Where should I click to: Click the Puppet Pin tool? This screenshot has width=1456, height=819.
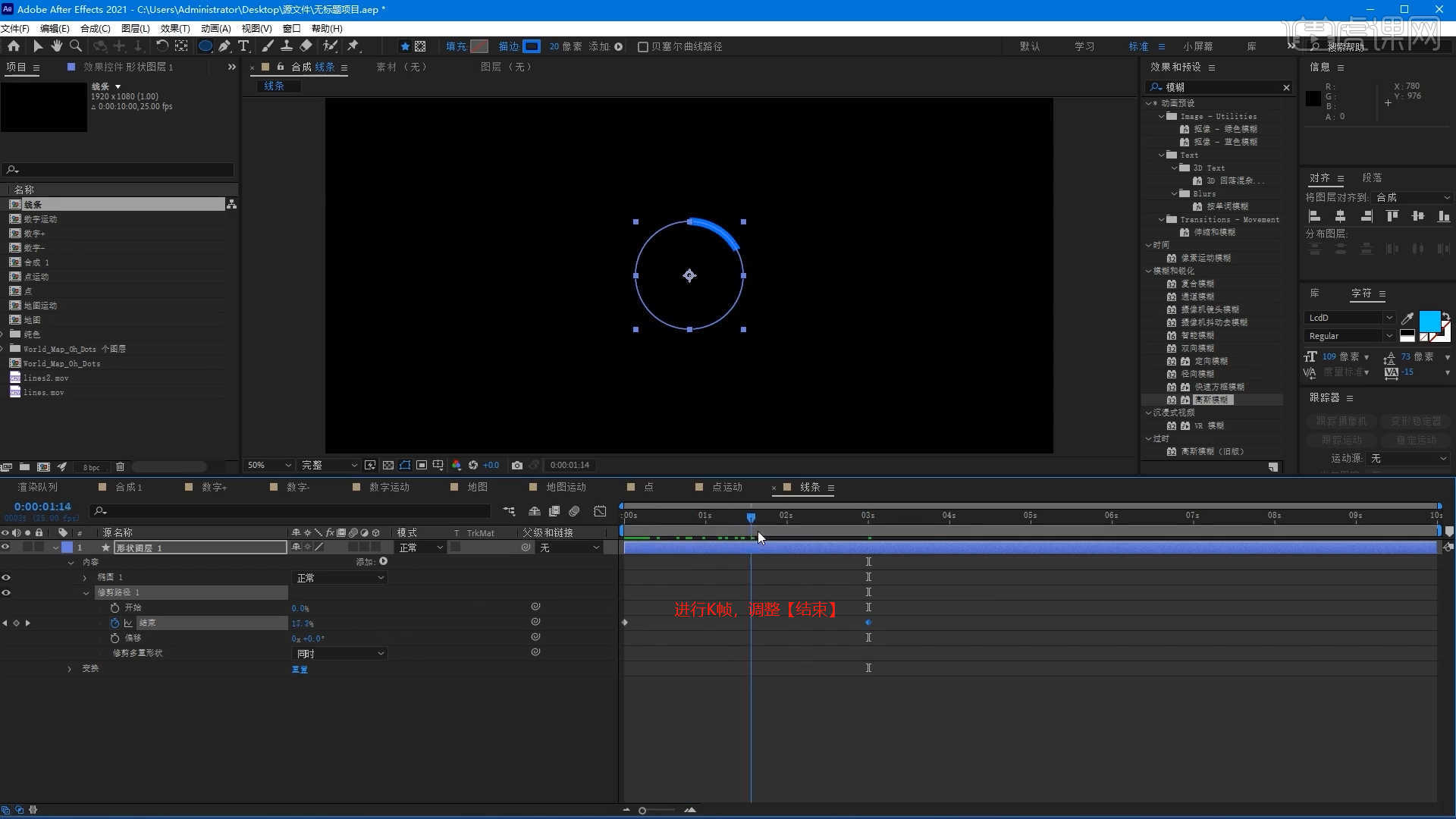point(353,46)
